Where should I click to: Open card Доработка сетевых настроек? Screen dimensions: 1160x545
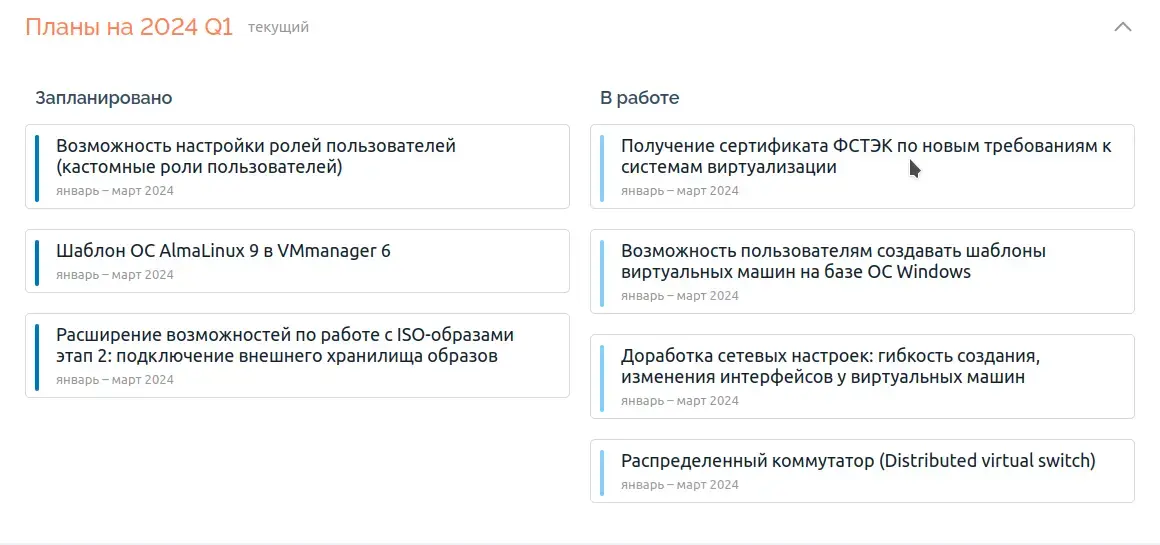(862, 376)
